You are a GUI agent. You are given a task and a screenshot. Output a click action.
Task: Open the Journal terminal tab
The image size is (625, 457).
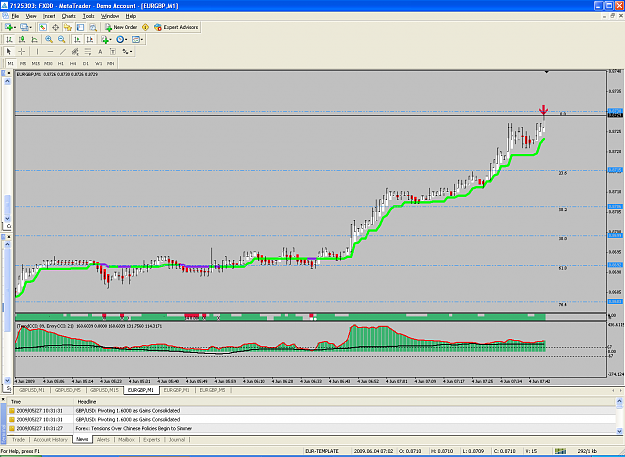(177, 439)
